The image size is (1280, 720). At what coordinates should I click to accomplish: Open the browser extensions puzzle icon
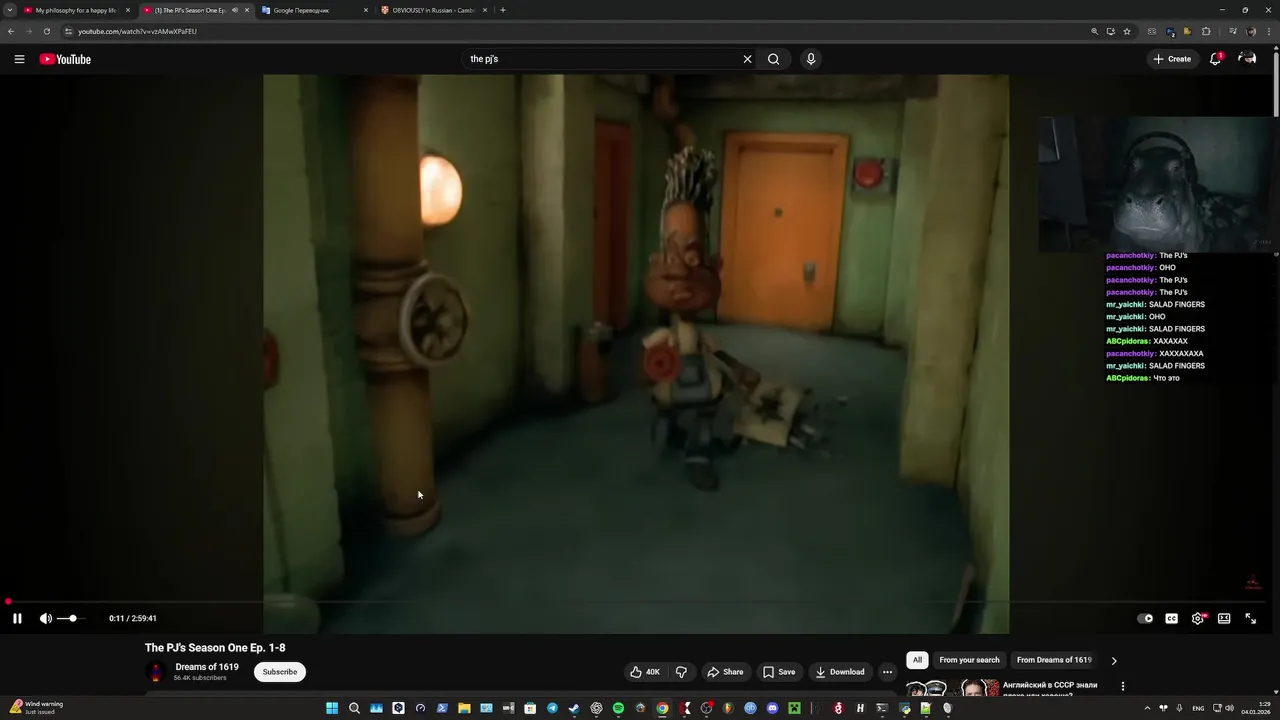click(1206, 31)
